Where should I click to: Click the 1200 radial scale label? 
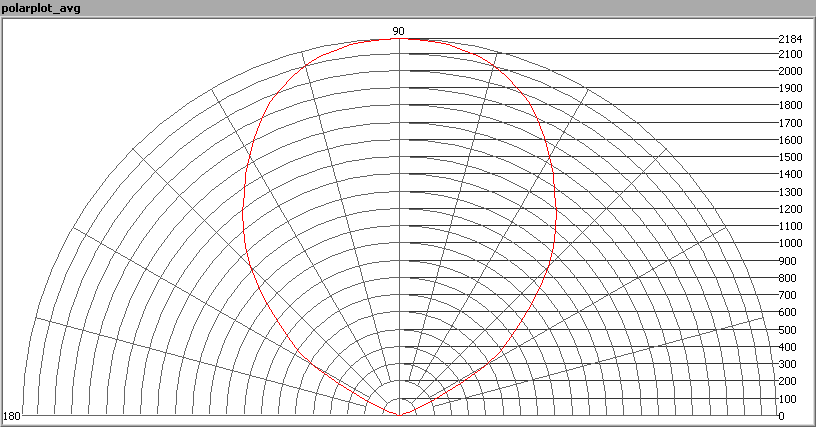tap(790, 209)
